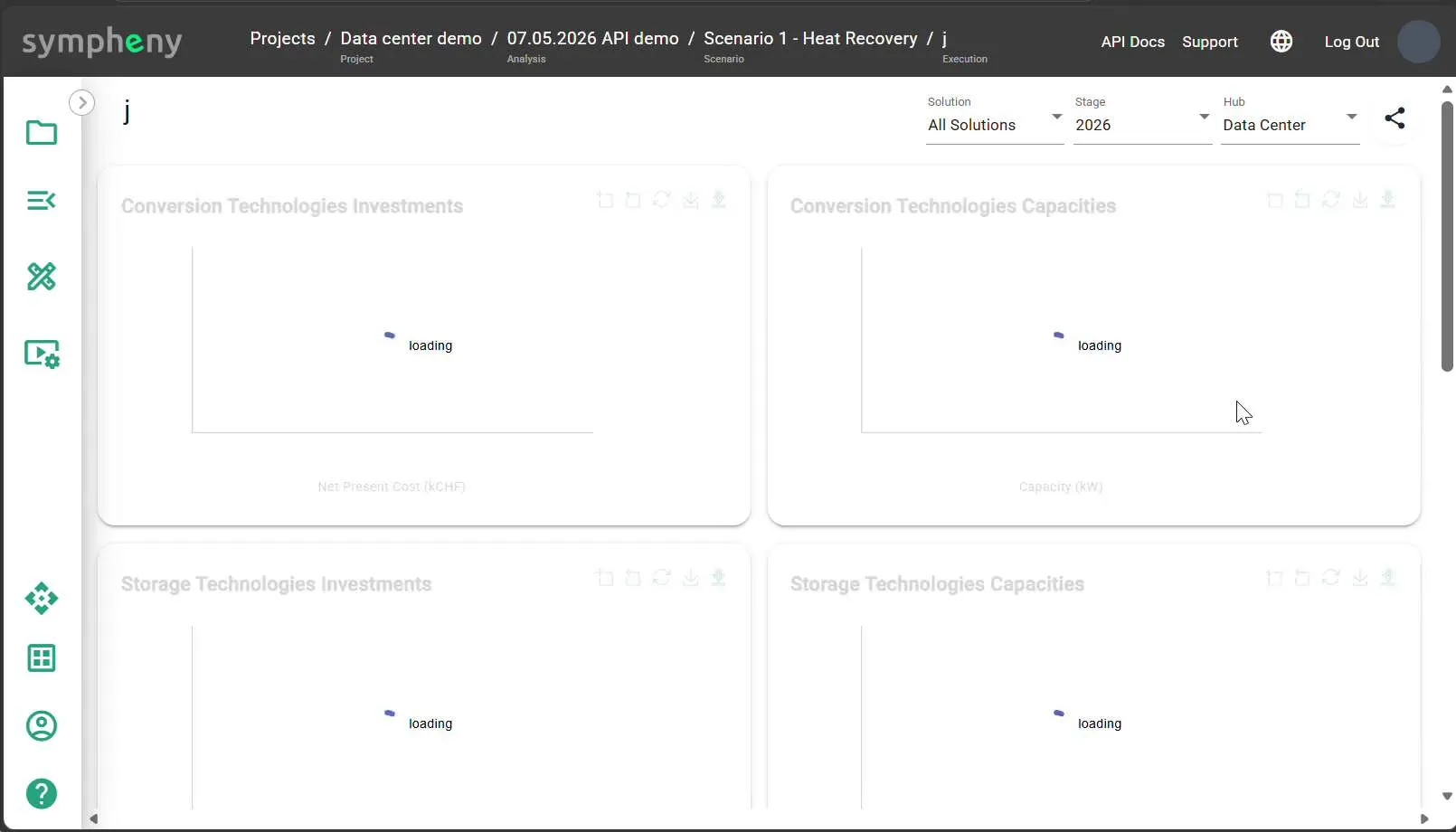The height and width of the screenshot is (832, 1456).
Task: Click the share icon
Action: tap(1395, 118)
